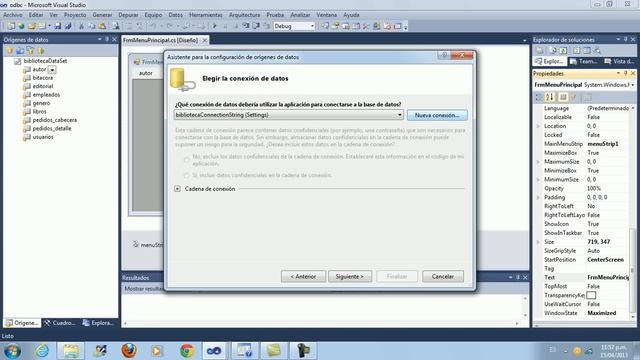This screenshot has height=360, width=640.
Task: Expand the Cadena de conexión section
Action: click(178, 189)
